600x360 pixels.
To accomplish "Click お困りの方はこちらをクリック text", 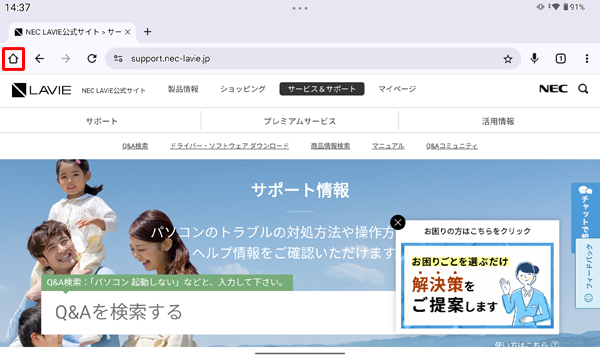I will (x=477, y=231).
